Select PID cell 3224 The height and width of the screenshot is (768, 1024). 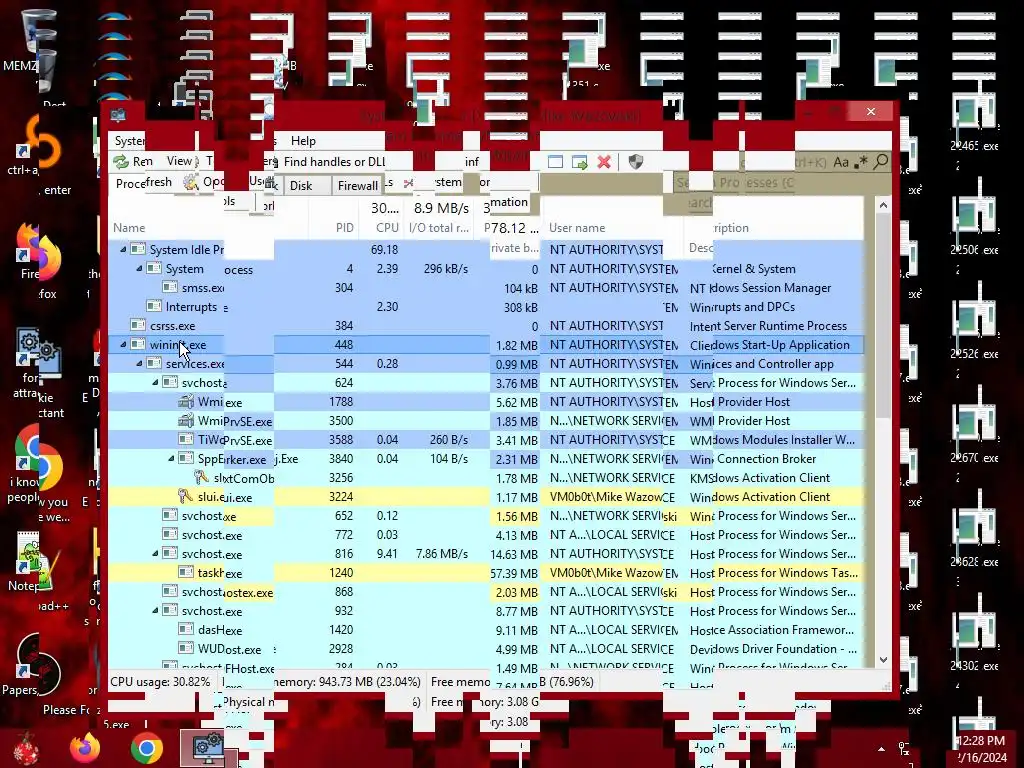click(340, 497)
